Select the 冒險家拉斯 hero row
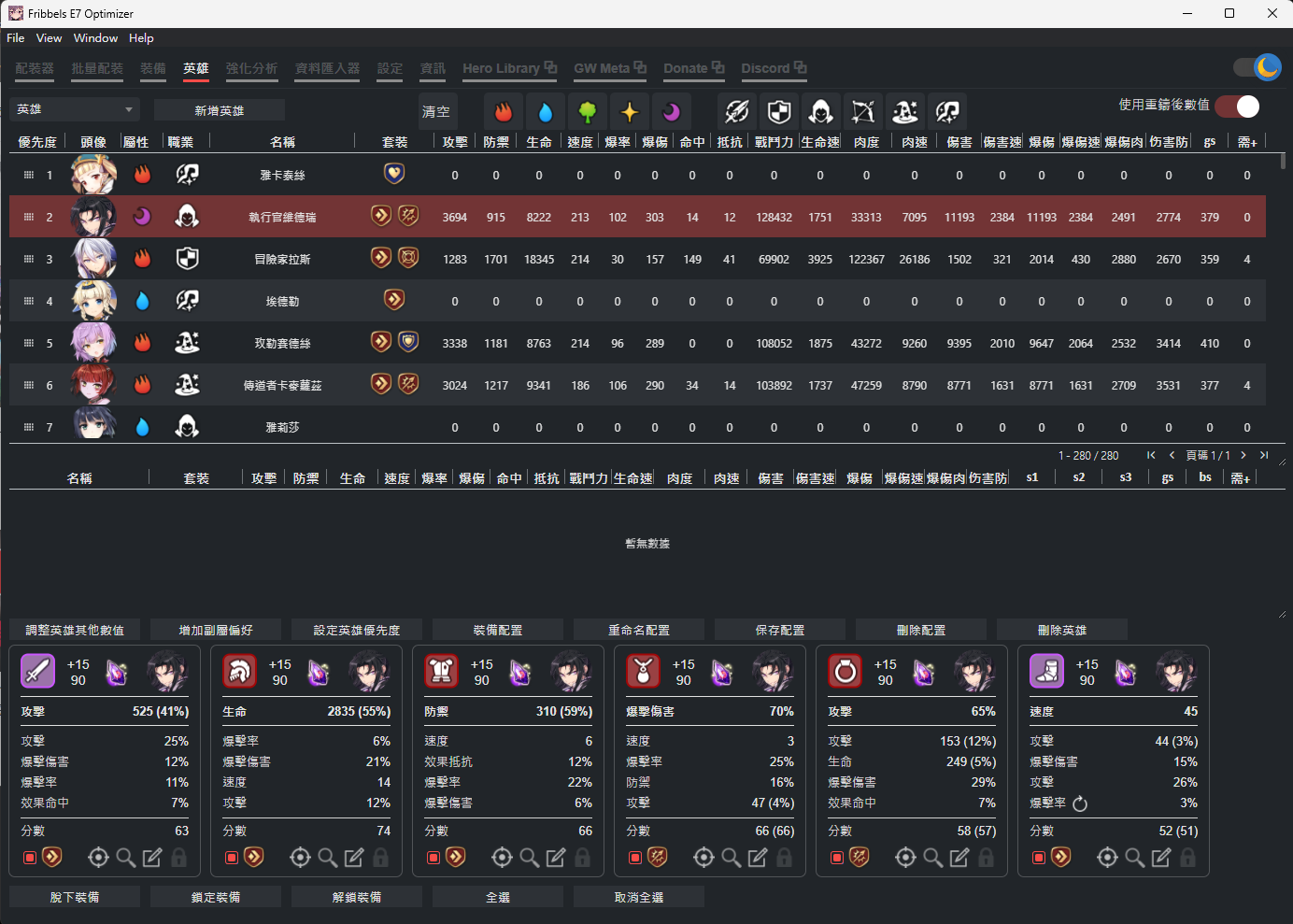The height and width of the screenshot is (924, 1293). tap(283, 259)
